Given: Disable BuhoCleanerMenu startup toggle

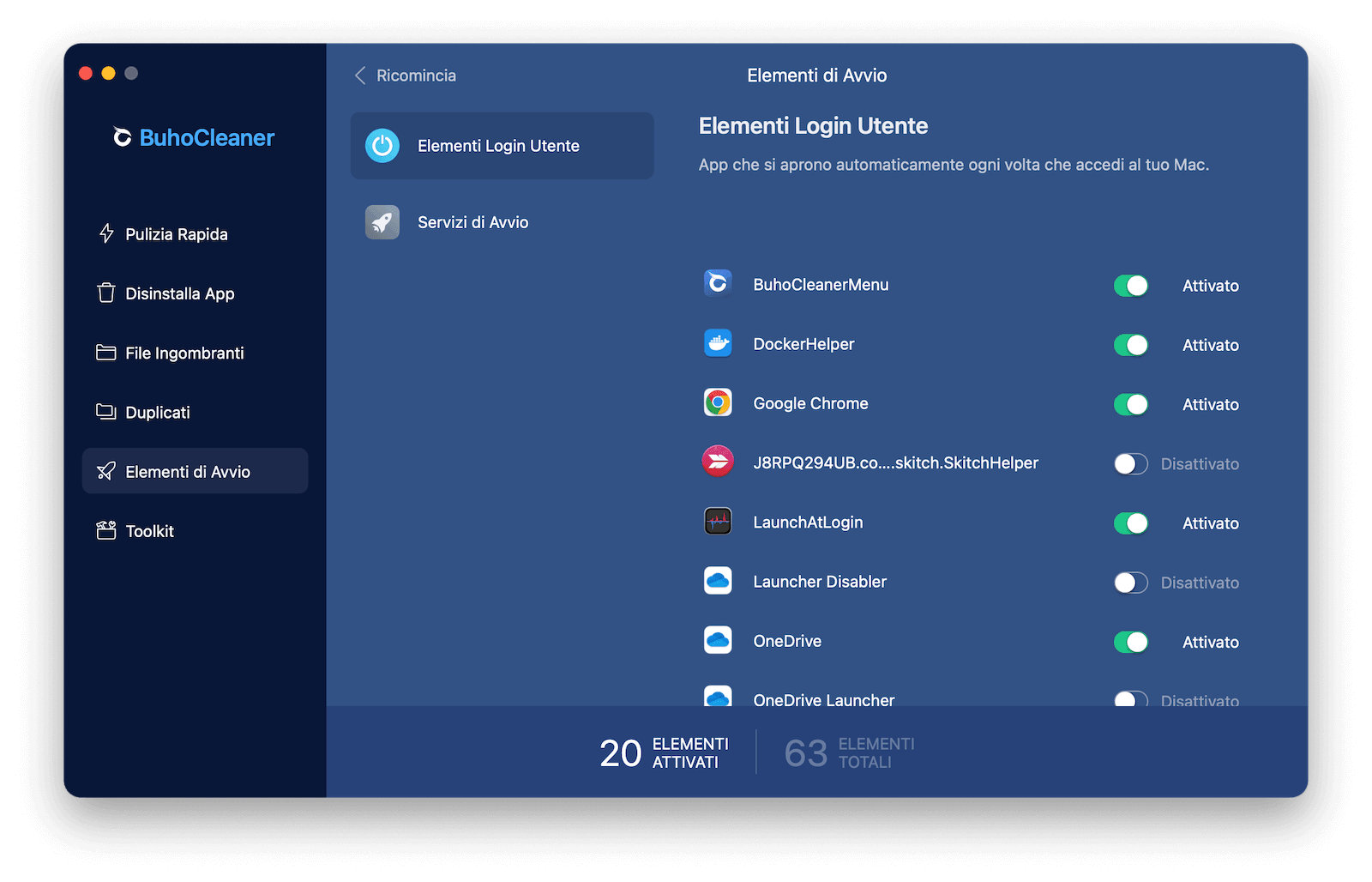Looking at the screenshot, I should pos(1130,286).
